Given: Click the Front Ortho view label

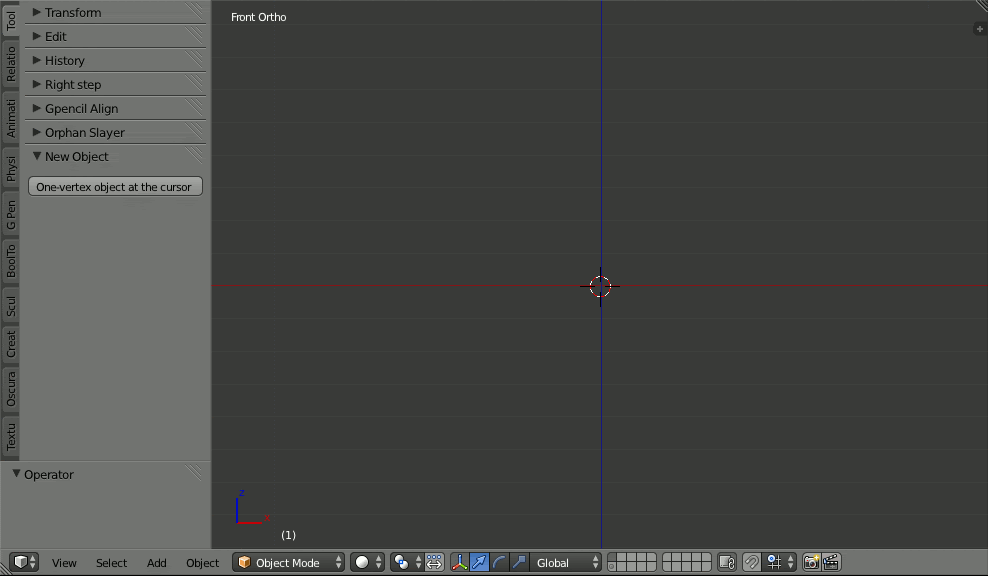Looking at the screenshot, I should [x=258, y=17].
